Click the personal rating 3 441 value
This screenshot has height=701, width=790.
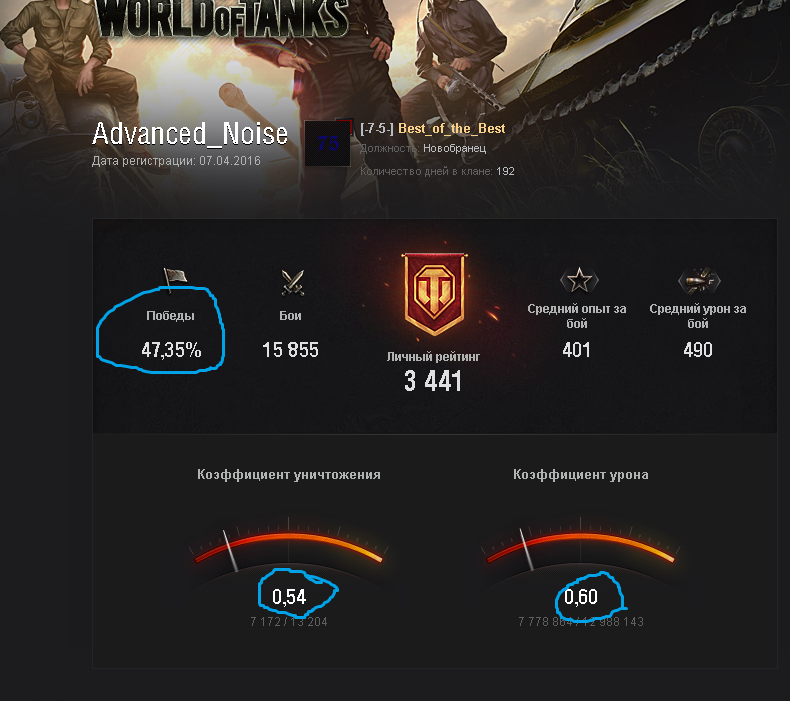(433, 381)
